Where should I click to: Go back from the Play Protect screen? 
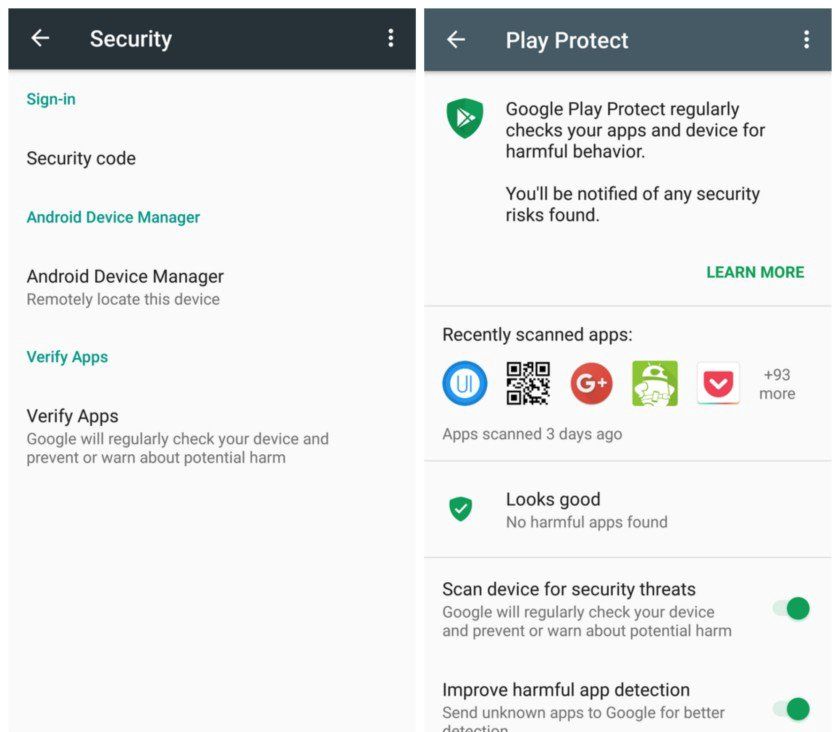456,40
